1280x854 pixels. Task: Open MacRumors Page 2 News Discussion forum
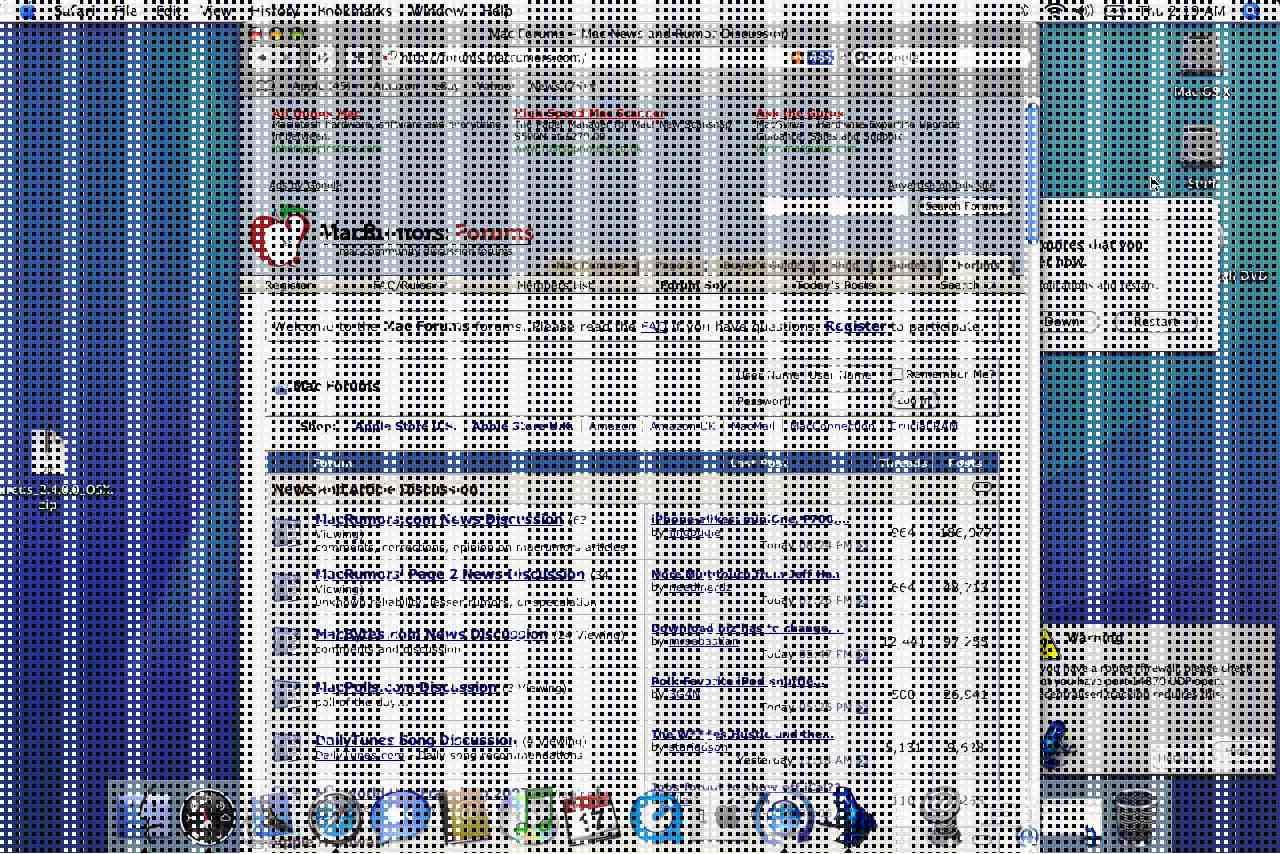449,574
